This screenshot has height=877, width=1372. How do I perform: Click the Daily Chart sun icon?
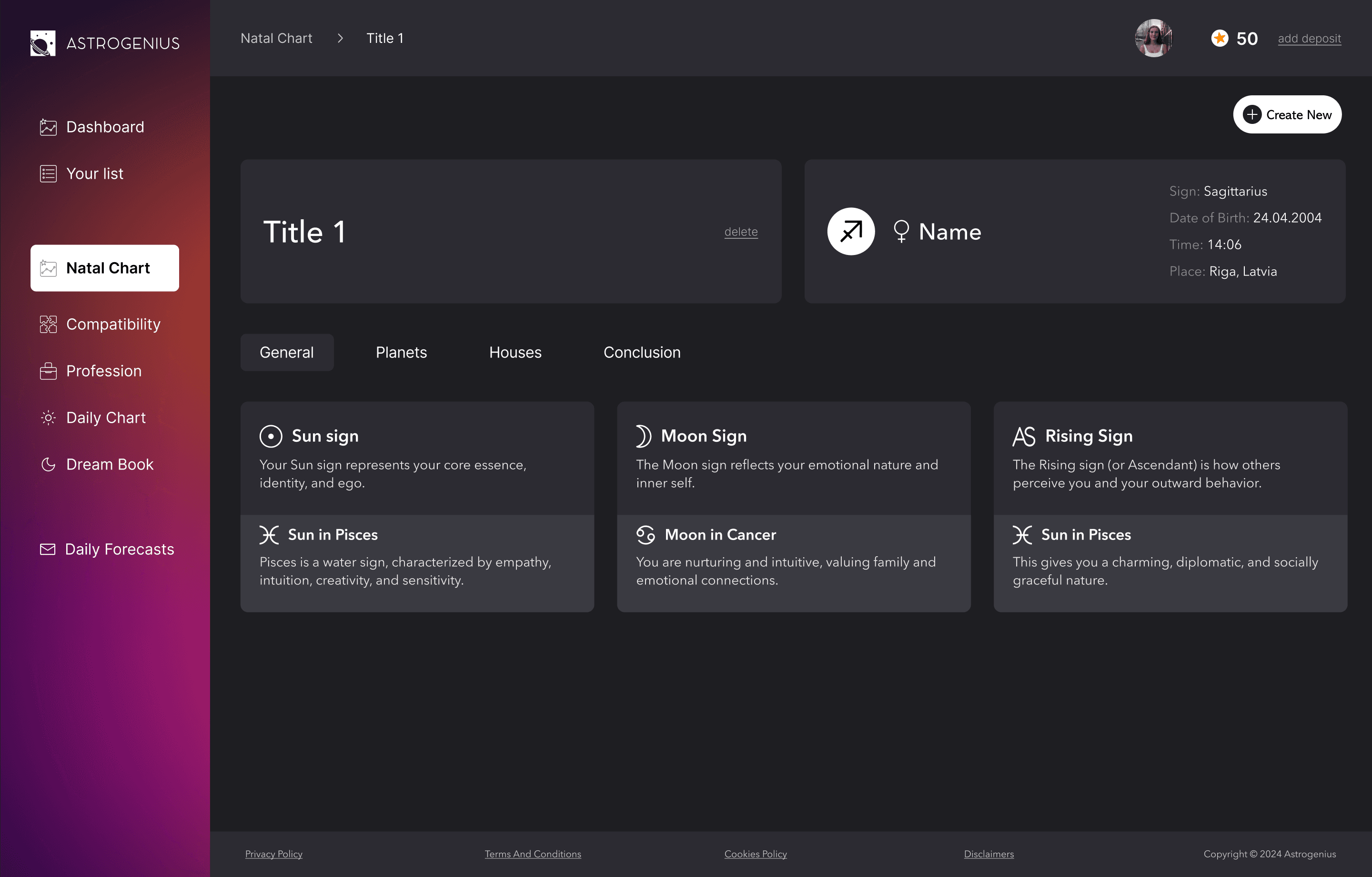tap(49, 418)
